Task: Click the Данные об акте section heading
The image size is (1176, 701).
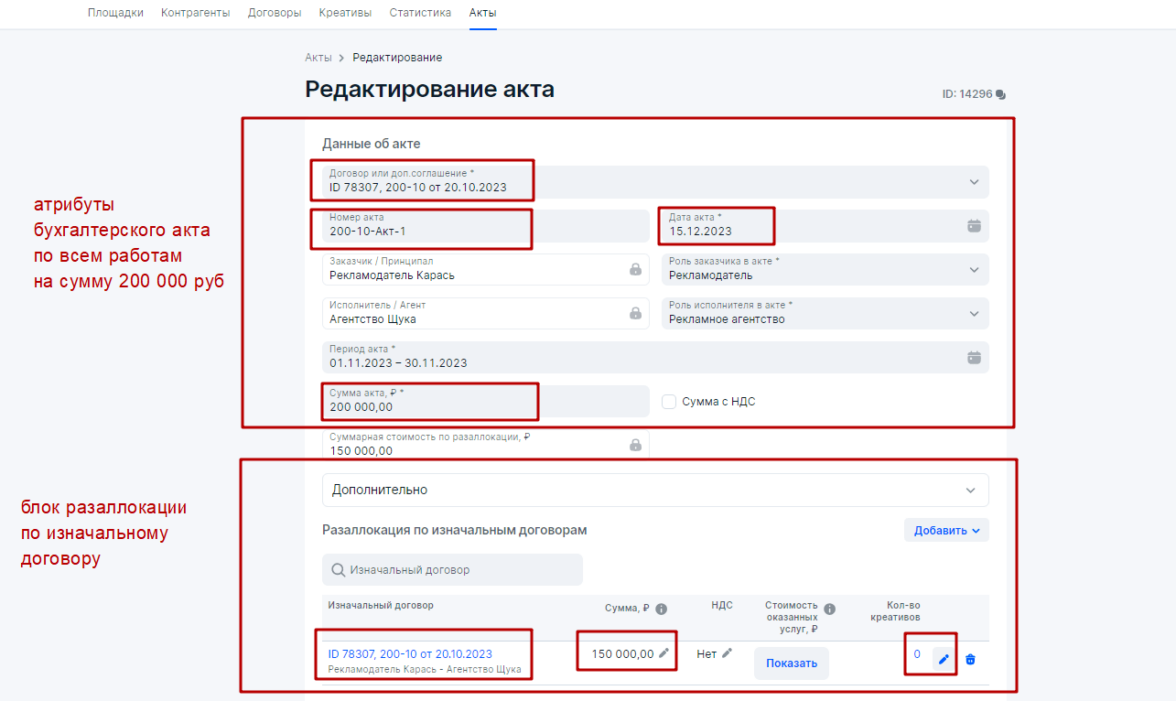Action: pos(371,144)
